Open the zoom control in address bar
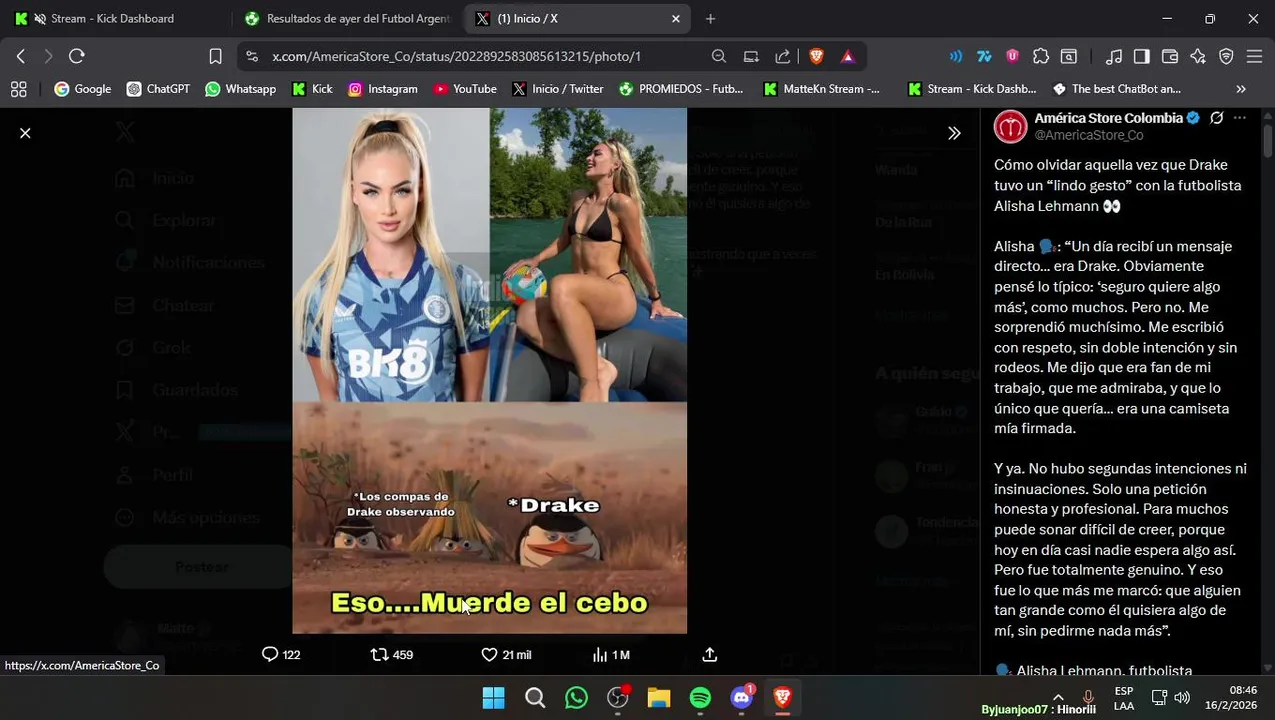The image size is (1275, 720). (718, 57)
